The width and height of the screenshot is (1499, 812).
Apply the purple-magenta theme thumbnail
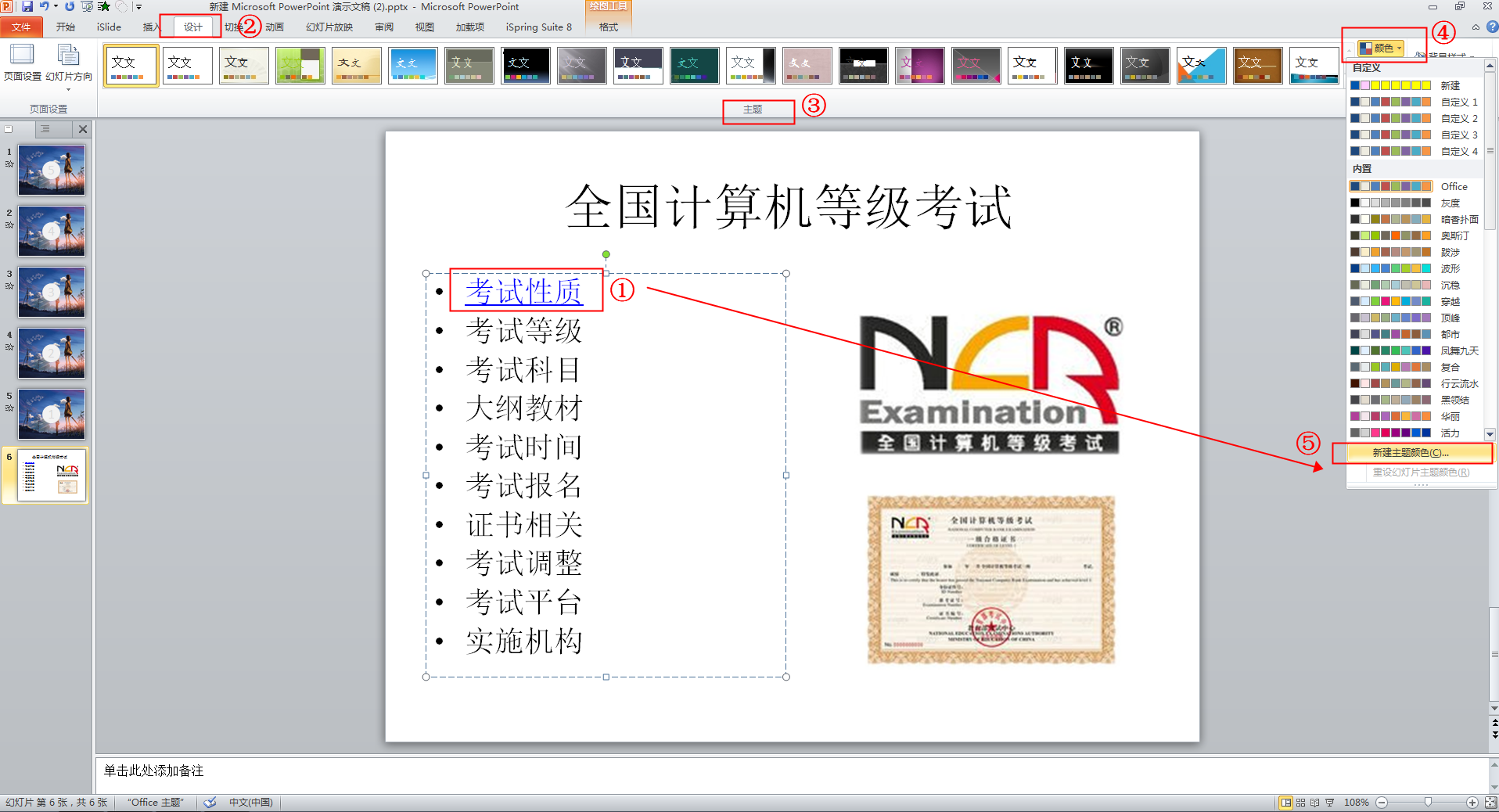tap(919, 65)
